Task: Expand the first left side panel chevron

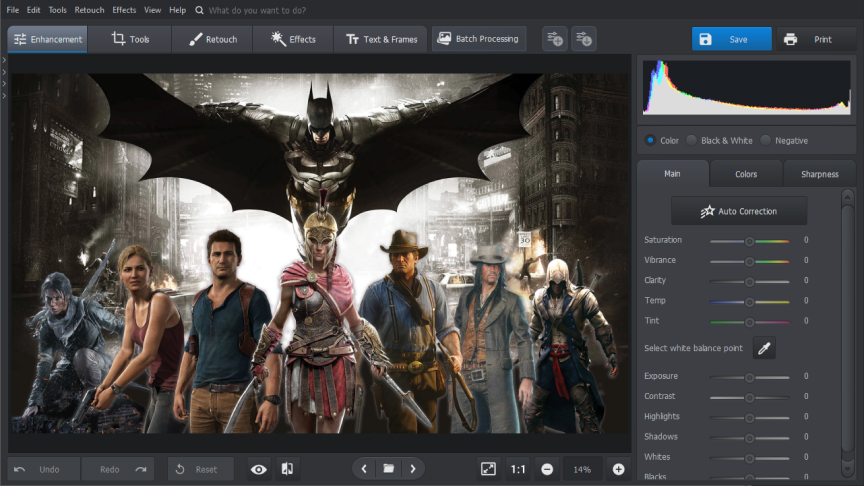Action: click(4, 60)
